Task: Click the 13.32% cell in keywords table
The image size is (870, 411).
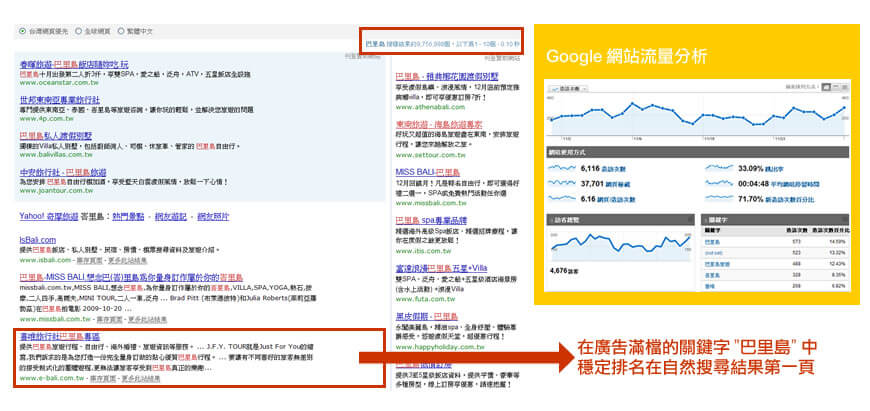Action: (838, 253)
